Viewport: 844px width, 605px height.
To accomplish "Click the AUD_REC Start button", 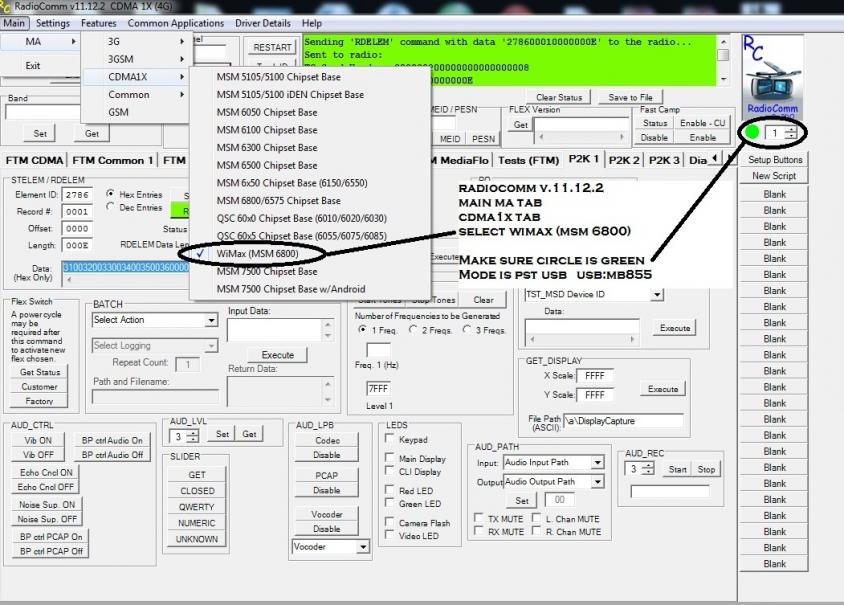I will pos(677,469).
